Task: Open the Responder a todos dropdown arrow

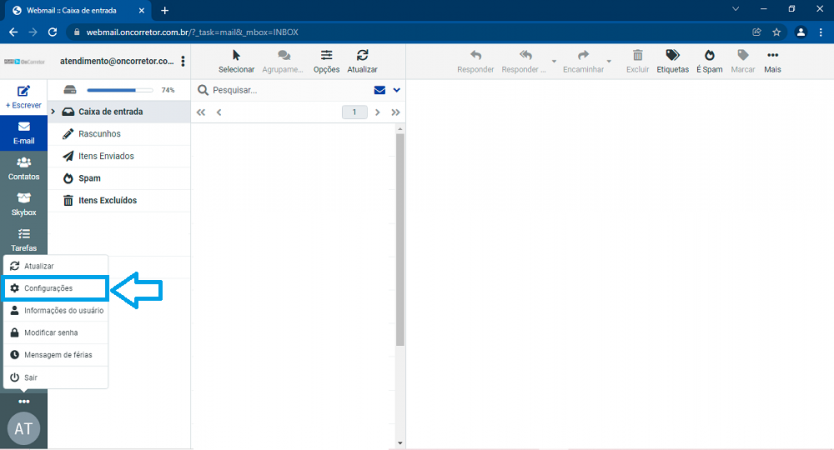Action: [x=554, y=61]
